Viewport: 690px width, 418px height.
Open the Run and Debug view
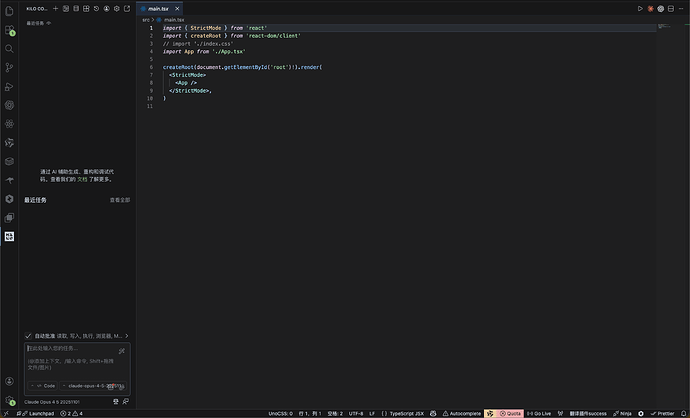[x=9, y=86]
